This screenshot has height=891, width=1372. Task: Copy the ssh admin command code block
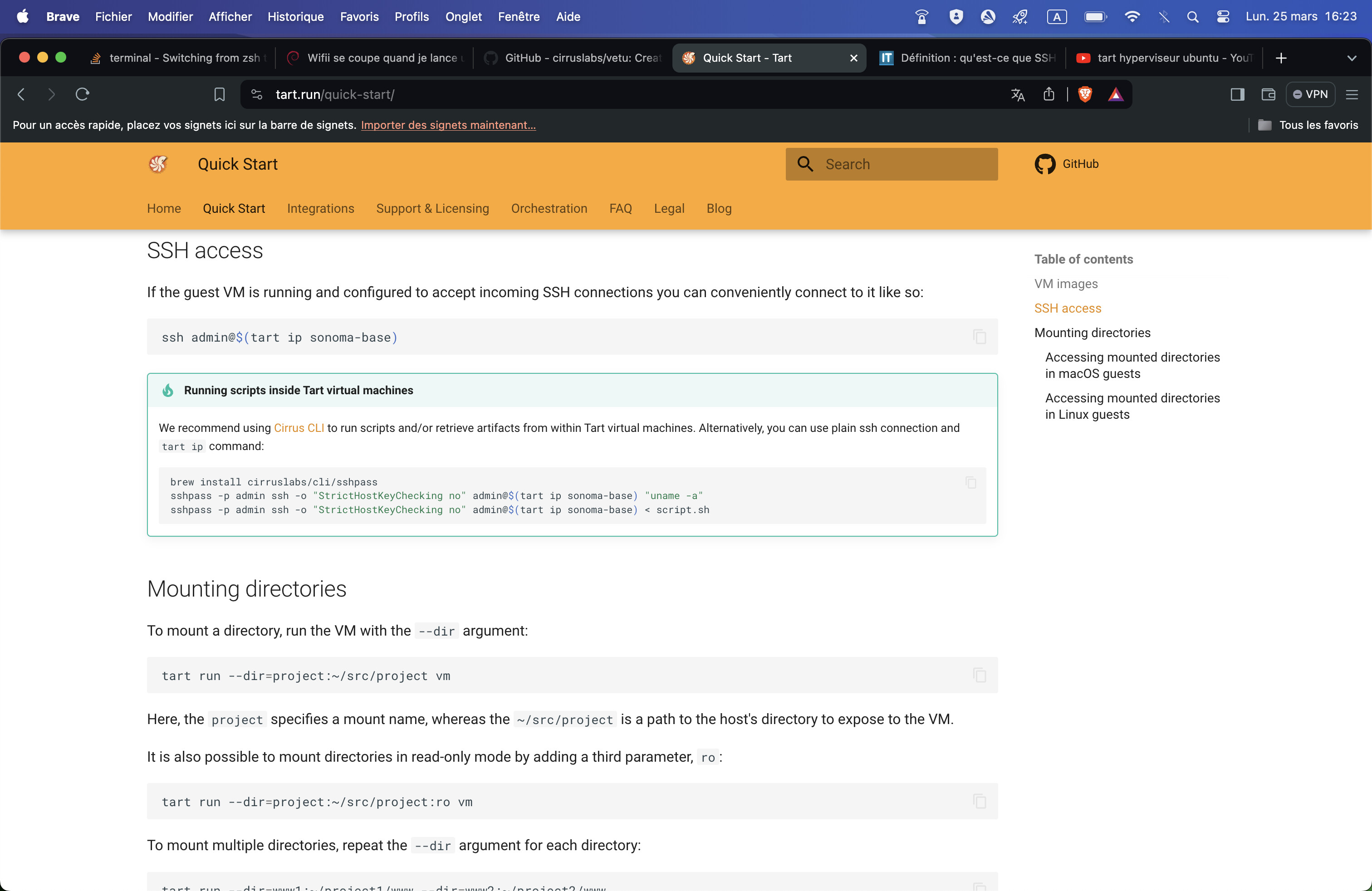(x=980, y=337)
